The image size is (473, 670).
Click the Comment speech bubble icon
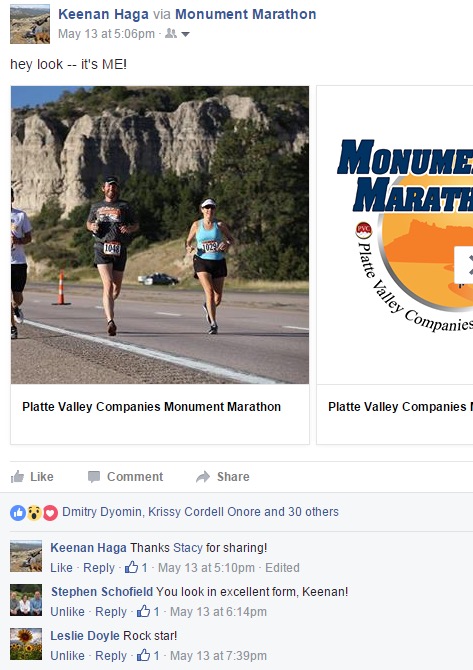94,477
